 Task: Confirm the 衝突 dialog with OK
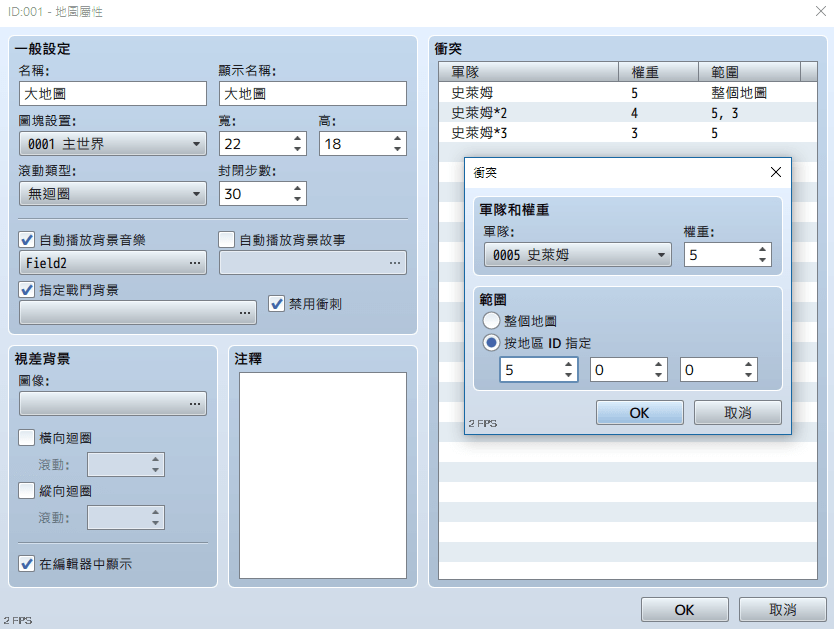639,412
